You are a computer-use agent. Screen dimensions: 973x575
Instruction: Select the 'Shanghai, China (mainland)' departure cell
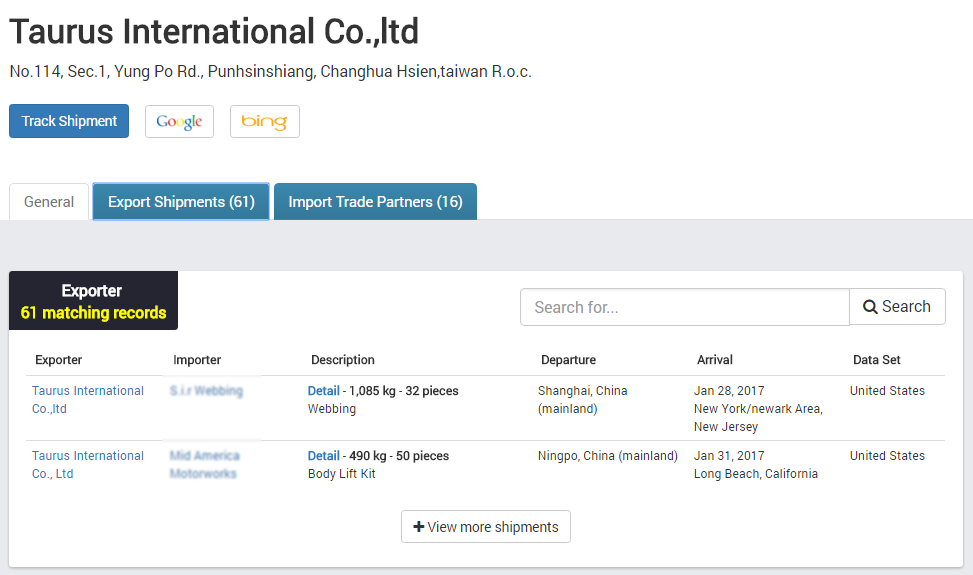click(x=583, y=399)
